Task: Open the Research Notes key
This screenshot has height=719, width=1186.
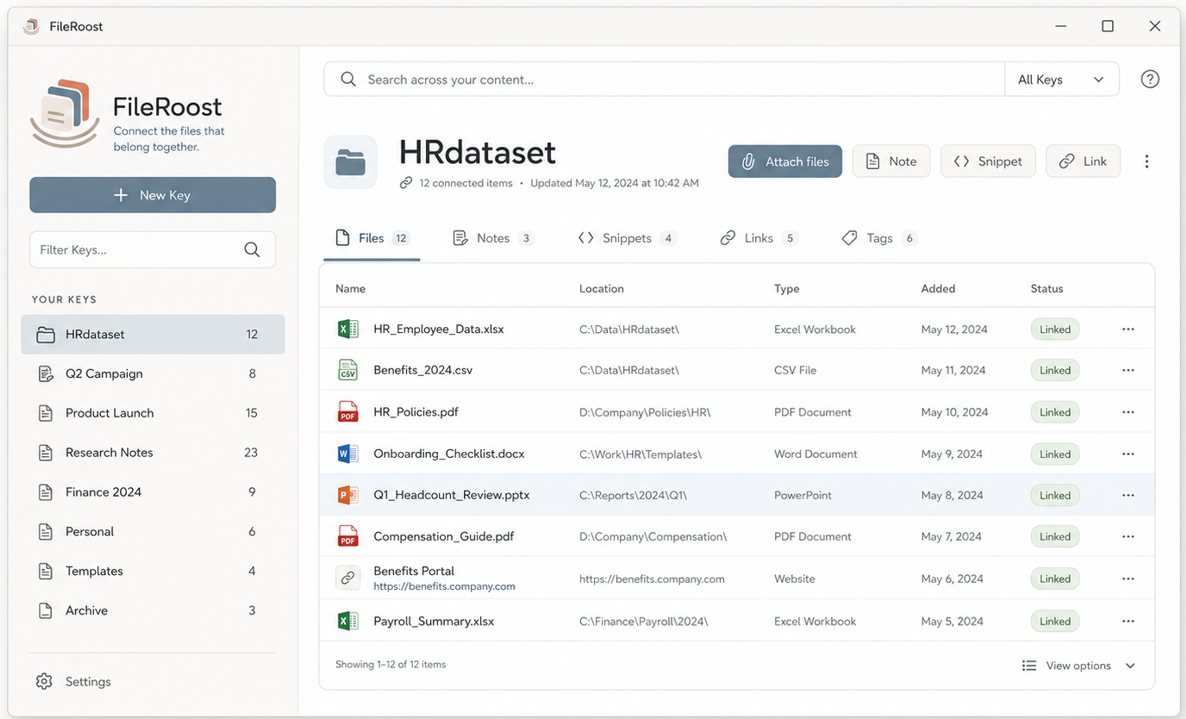Action: pyautogui.click(x=153, y=452)
